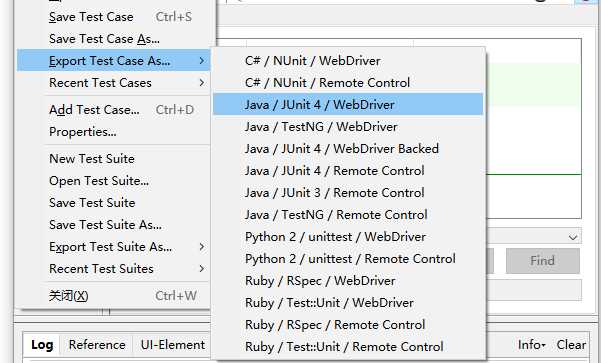601x363 pixels.
Task: Open the Info log level dropdown
Action: point(532,345)
